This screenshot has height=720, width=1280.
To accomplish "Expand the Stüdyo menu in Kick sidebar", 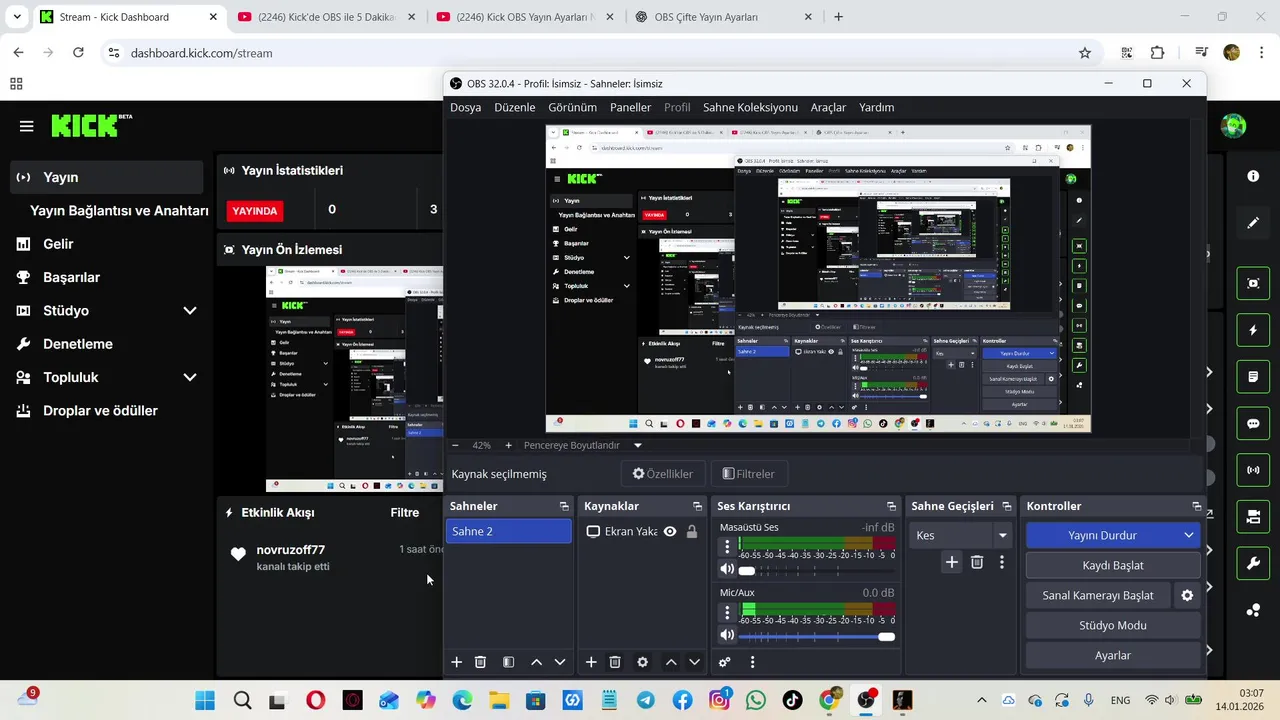I will [x=189, y=311].
